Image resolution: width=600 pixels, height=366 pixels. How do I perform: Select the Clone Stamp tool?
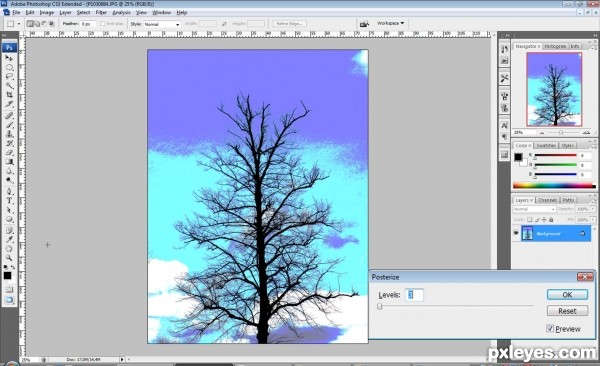9,134
